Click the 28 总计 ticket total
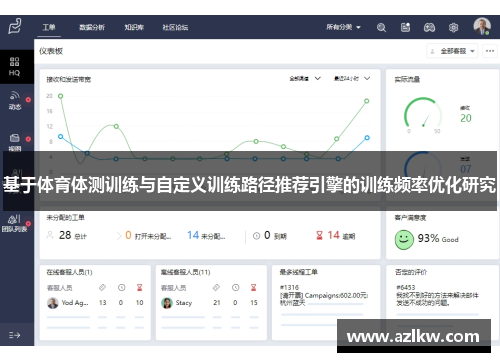The width and height of the screenshot is (500, 362). click(x=73, y=236)
